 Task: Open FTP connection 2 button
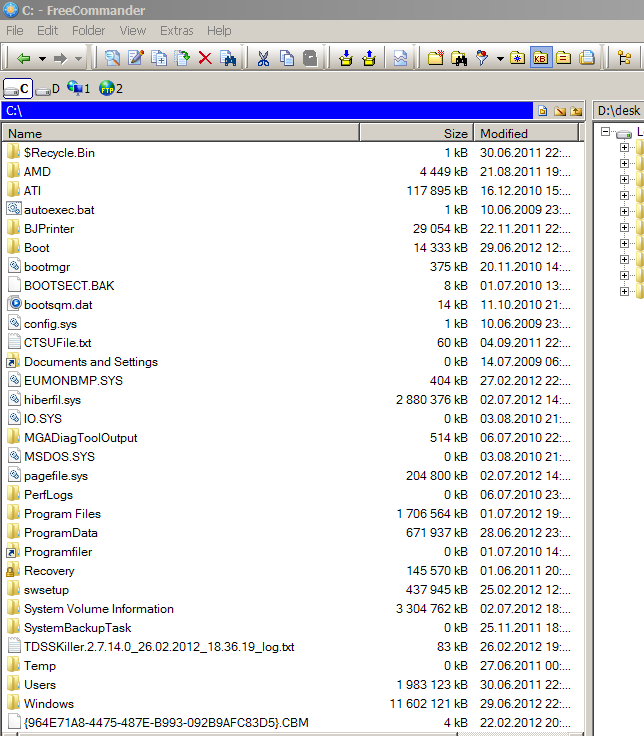(111, 88)
